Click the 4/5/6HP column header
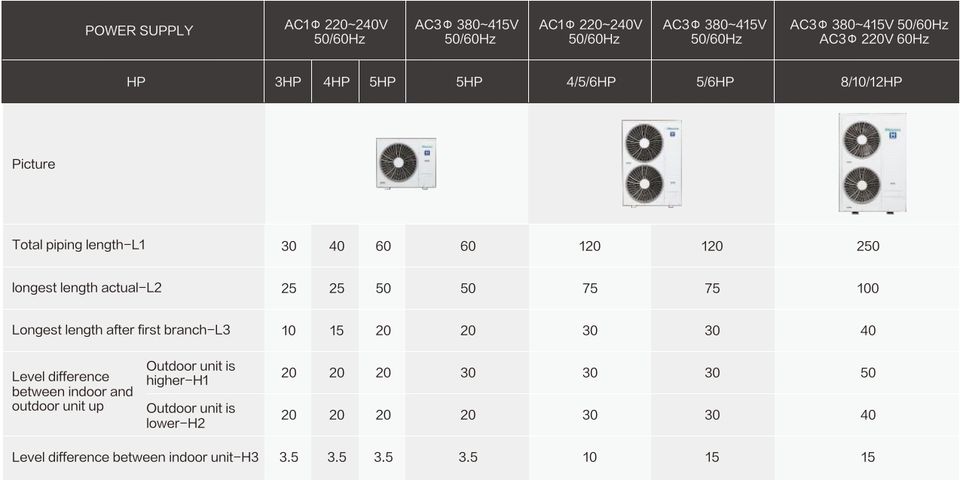This screenshot has height=480, width=960. coord(590,82)
